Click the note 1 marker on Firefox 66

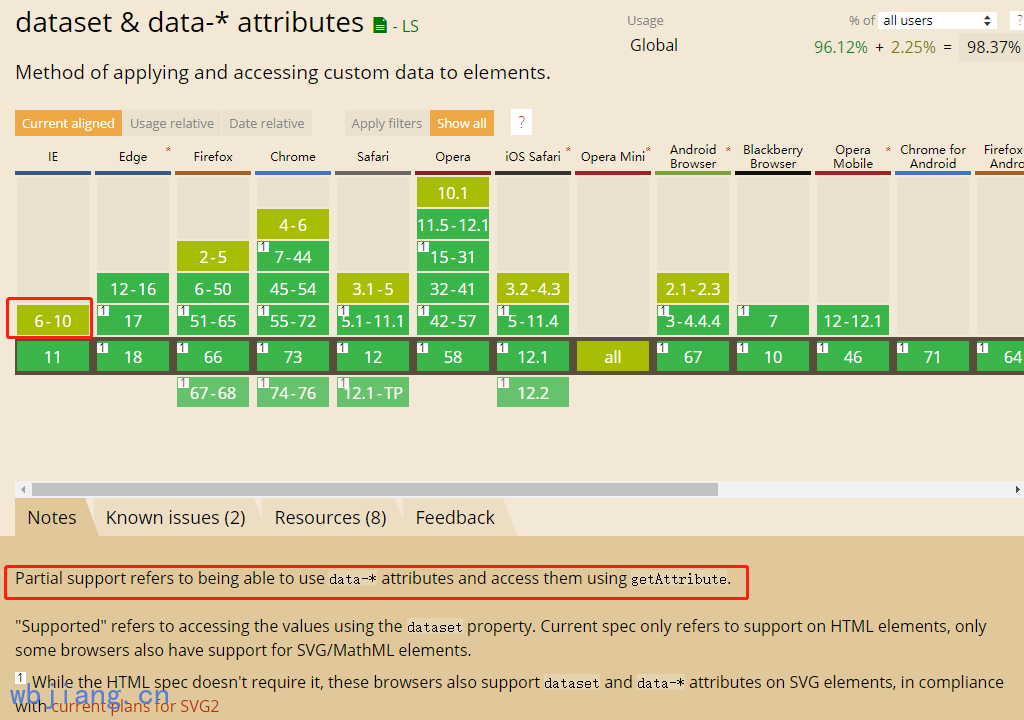tap(182, 347)
